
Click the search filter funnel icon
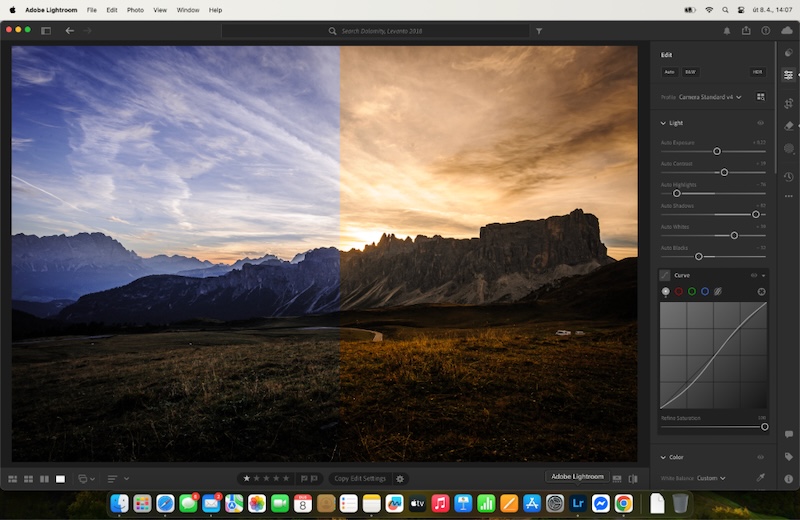click(x=539, y=31)
